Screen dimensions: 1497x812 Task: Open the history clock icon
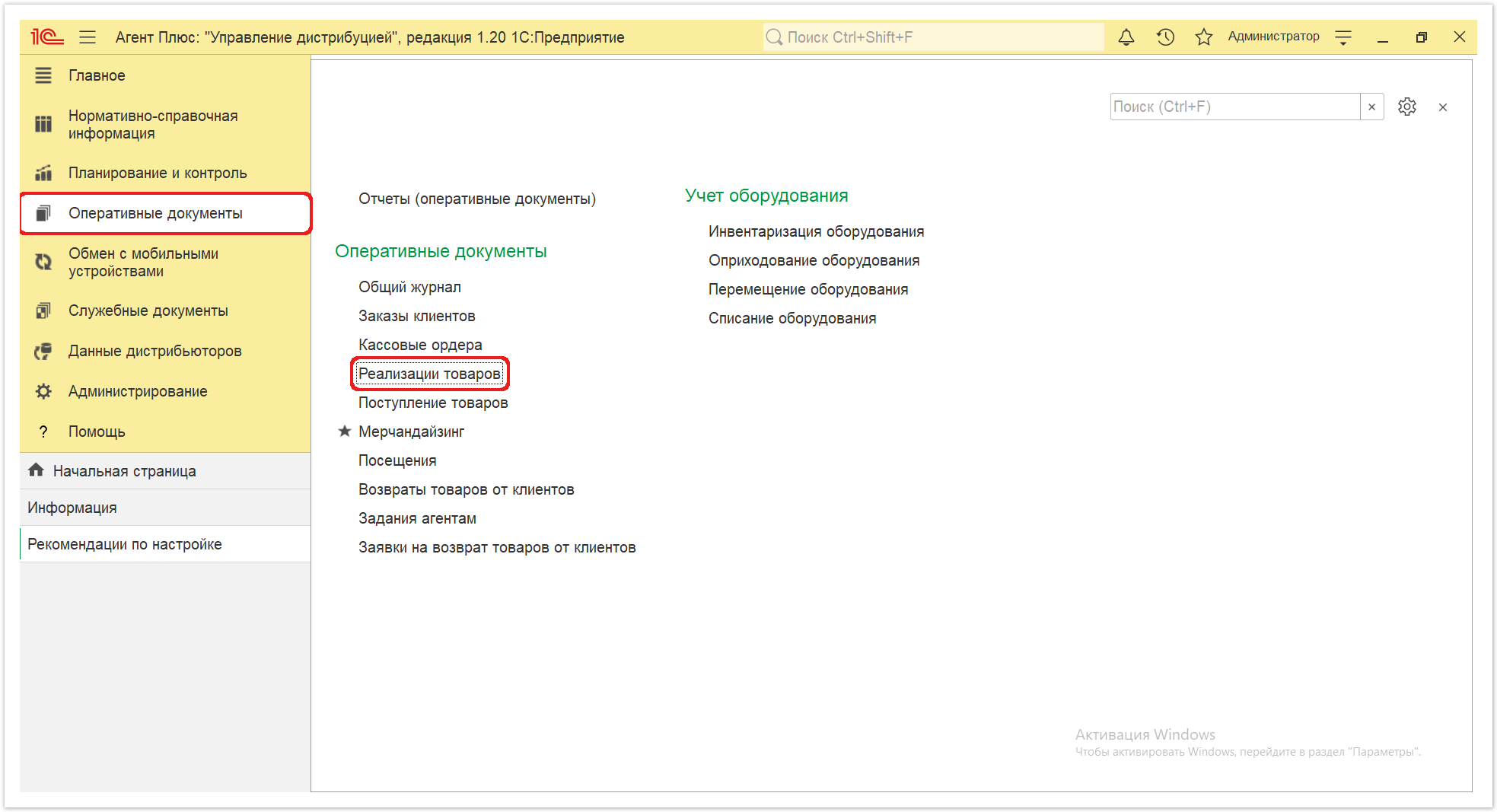(1165, 37)
